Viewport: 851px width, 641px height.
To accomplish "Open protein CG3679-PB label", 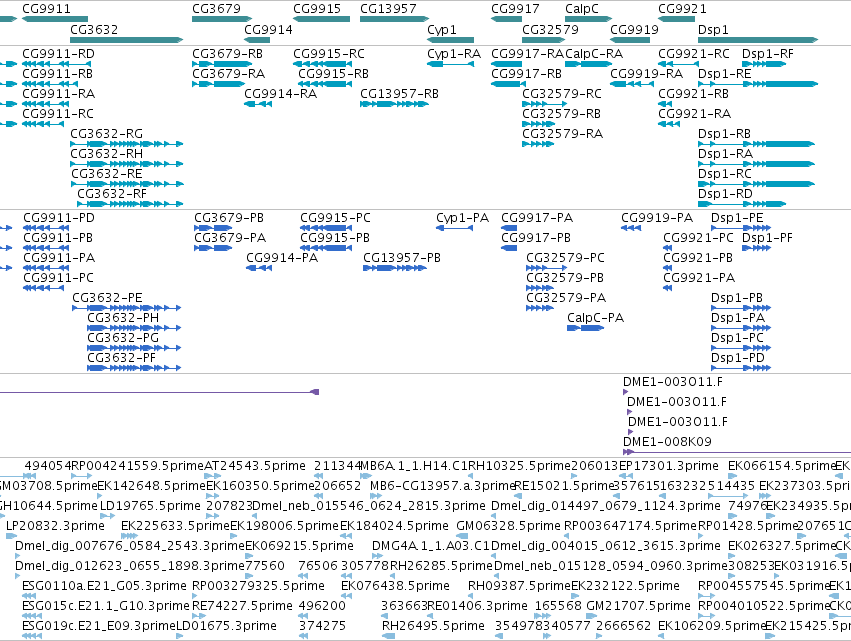I will (x=229, y=218).
